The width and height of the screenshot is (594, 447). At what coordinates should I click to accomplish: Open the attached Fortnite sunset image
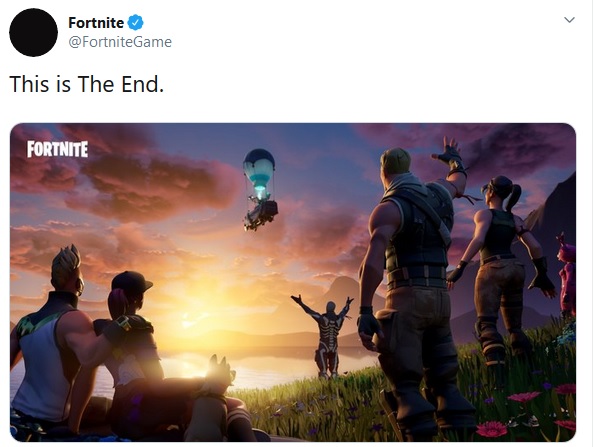coord(293,282)
